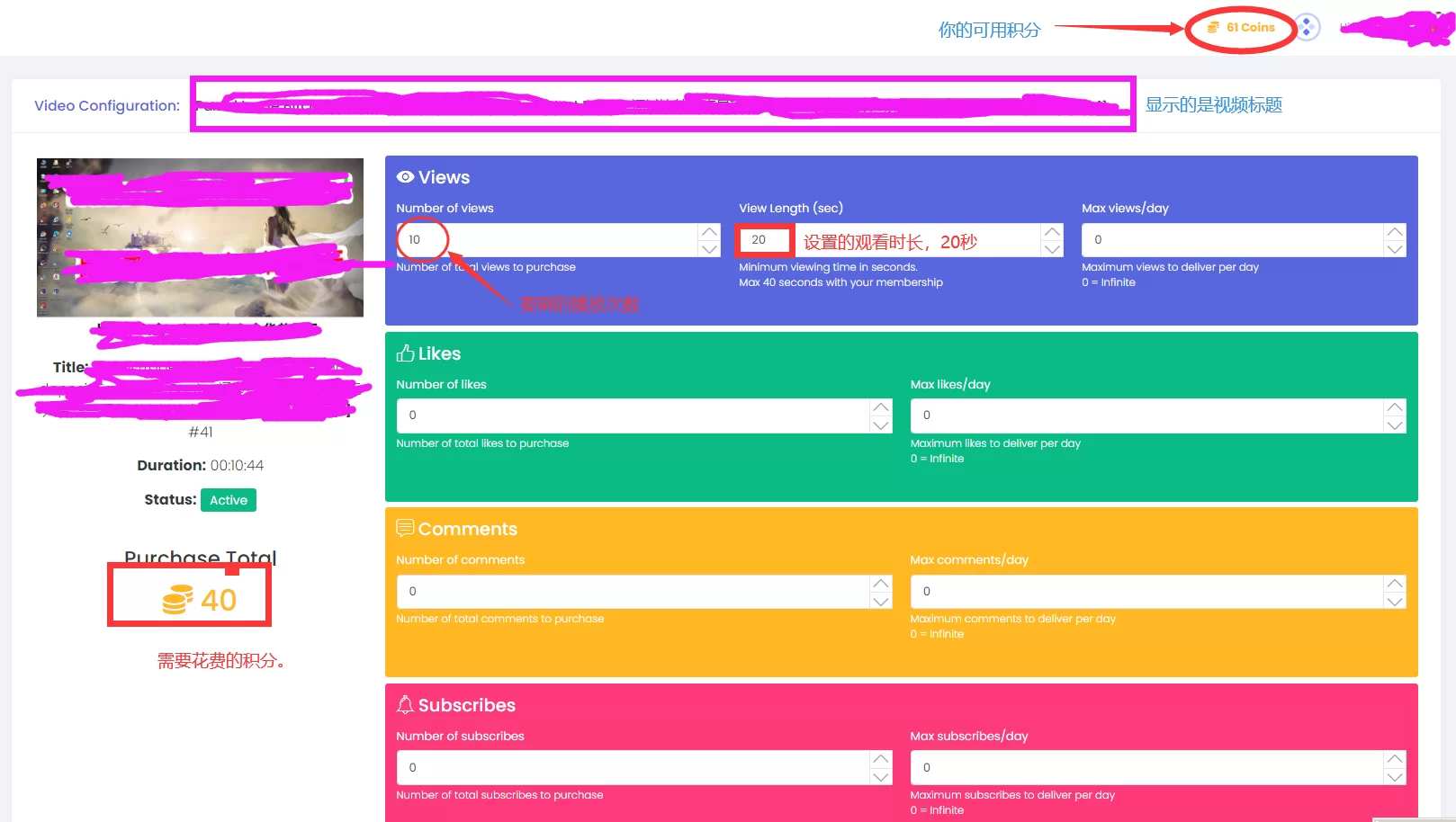Increase View Length seconds using up arrow
Viewport: 1456px width, 822px height.
(x=1052, y=232)
